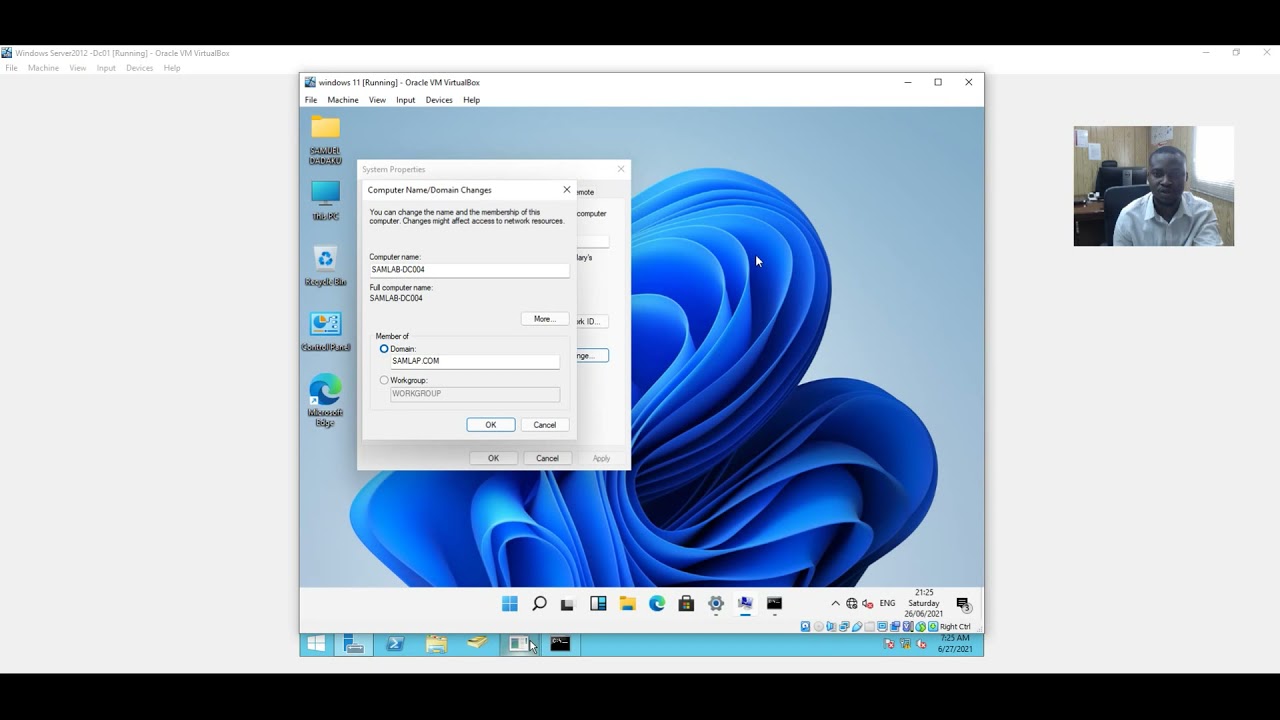This screenshot has width=1280, height=720.
Task: Click the VirtualBox optical disc status icon
Action: point(819,627)
